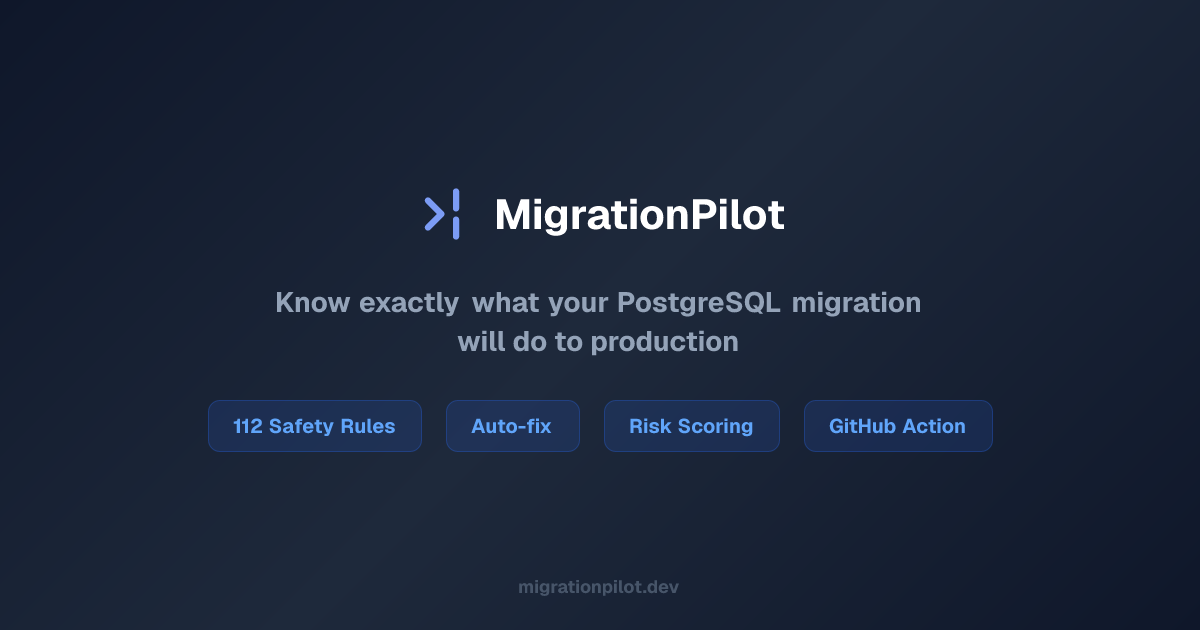Viewport: 1200px width, 630px height.
Task: Click the MigrationPilot logo icon
Action: [442, 214]
